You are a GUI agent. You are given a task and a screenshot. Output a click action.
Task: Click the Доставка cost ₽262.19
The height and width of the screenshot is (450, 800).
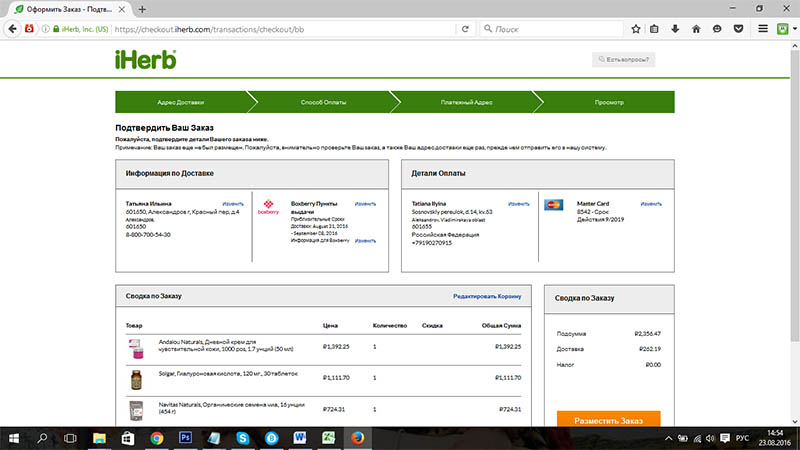(x=649, y=349)
